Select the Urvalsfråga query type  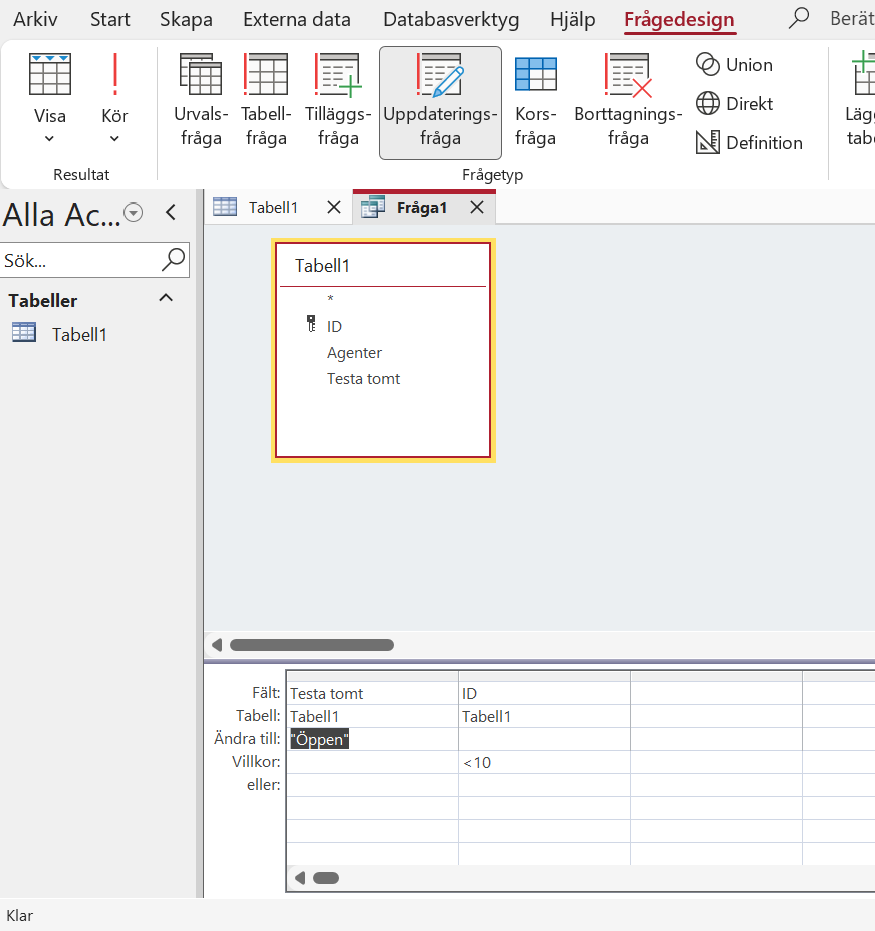[x=201, y=100]
